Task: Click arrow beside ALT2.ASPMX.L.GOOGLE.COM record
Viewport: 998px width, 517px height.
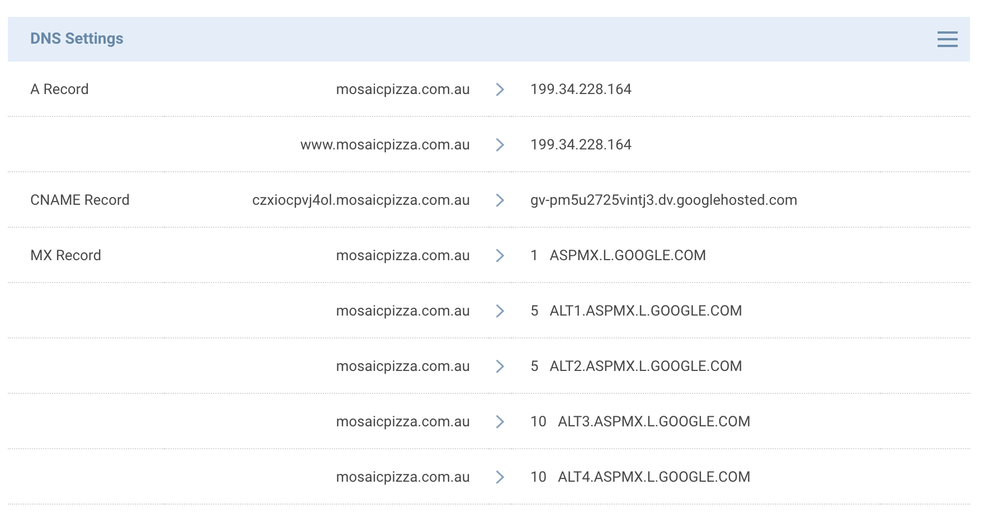Action: [x=500, y=366]
